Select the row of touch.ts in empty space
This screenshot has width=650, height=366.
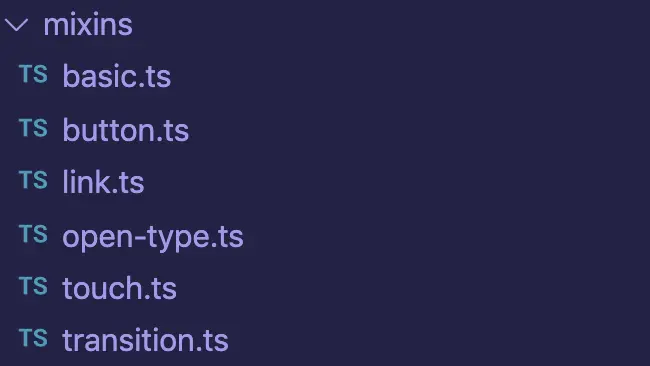[x=413, y=288]
